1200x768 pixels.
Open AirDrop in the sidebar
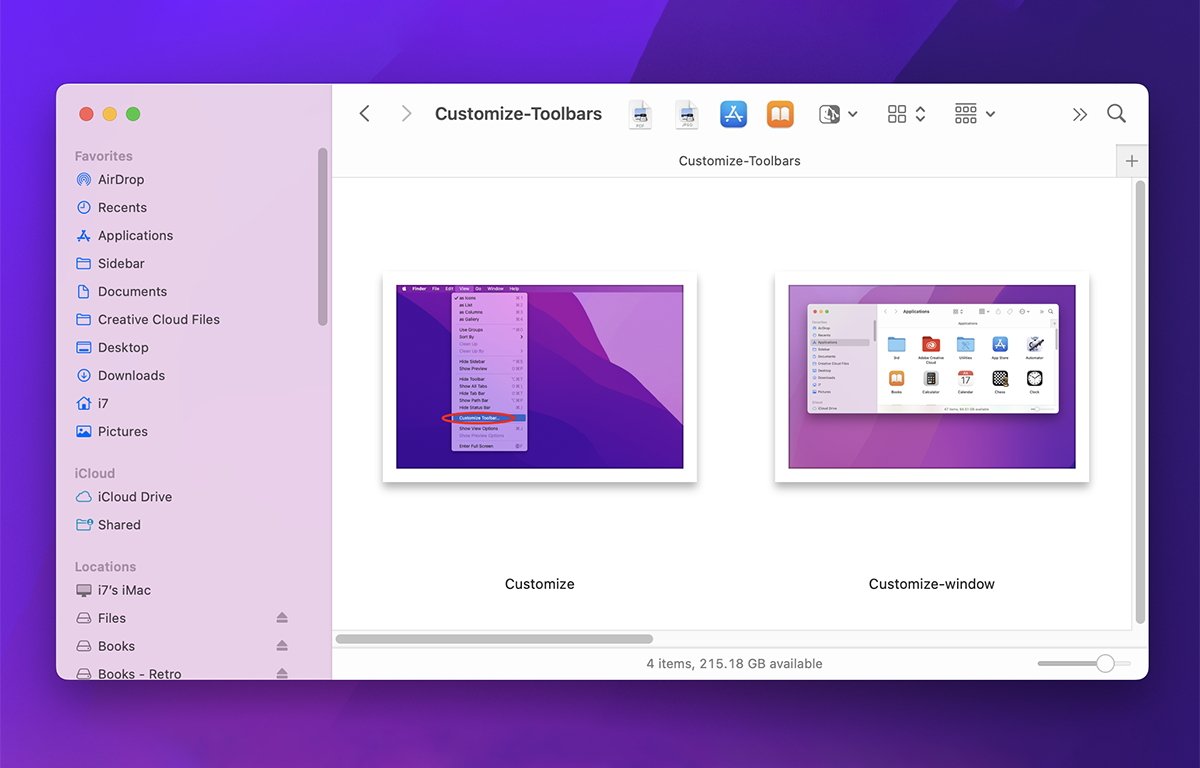[x=120, y=180]
